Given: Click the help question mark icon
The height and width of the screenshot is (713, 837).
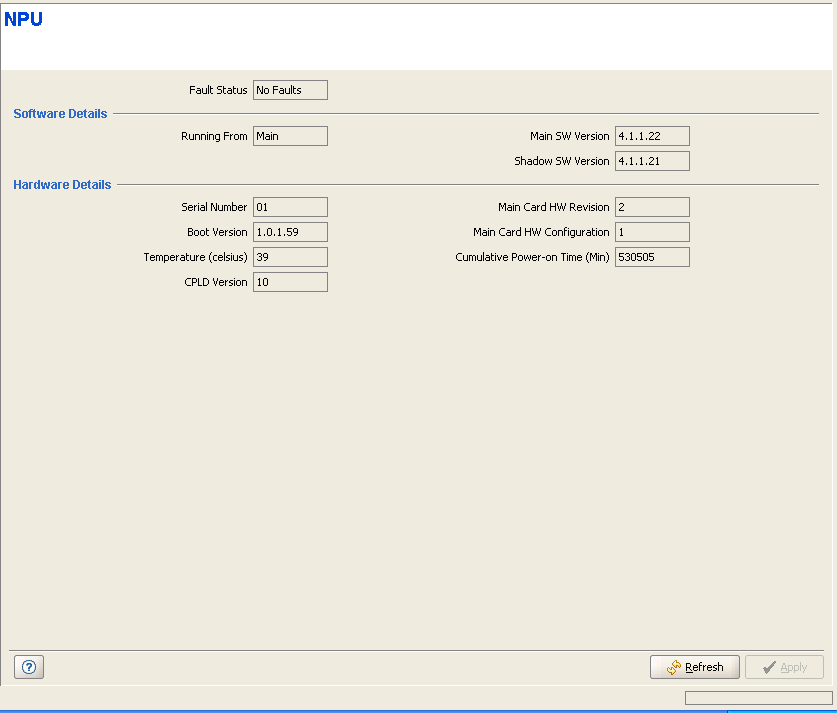Looking at the screenshot, I should (28, 667).
